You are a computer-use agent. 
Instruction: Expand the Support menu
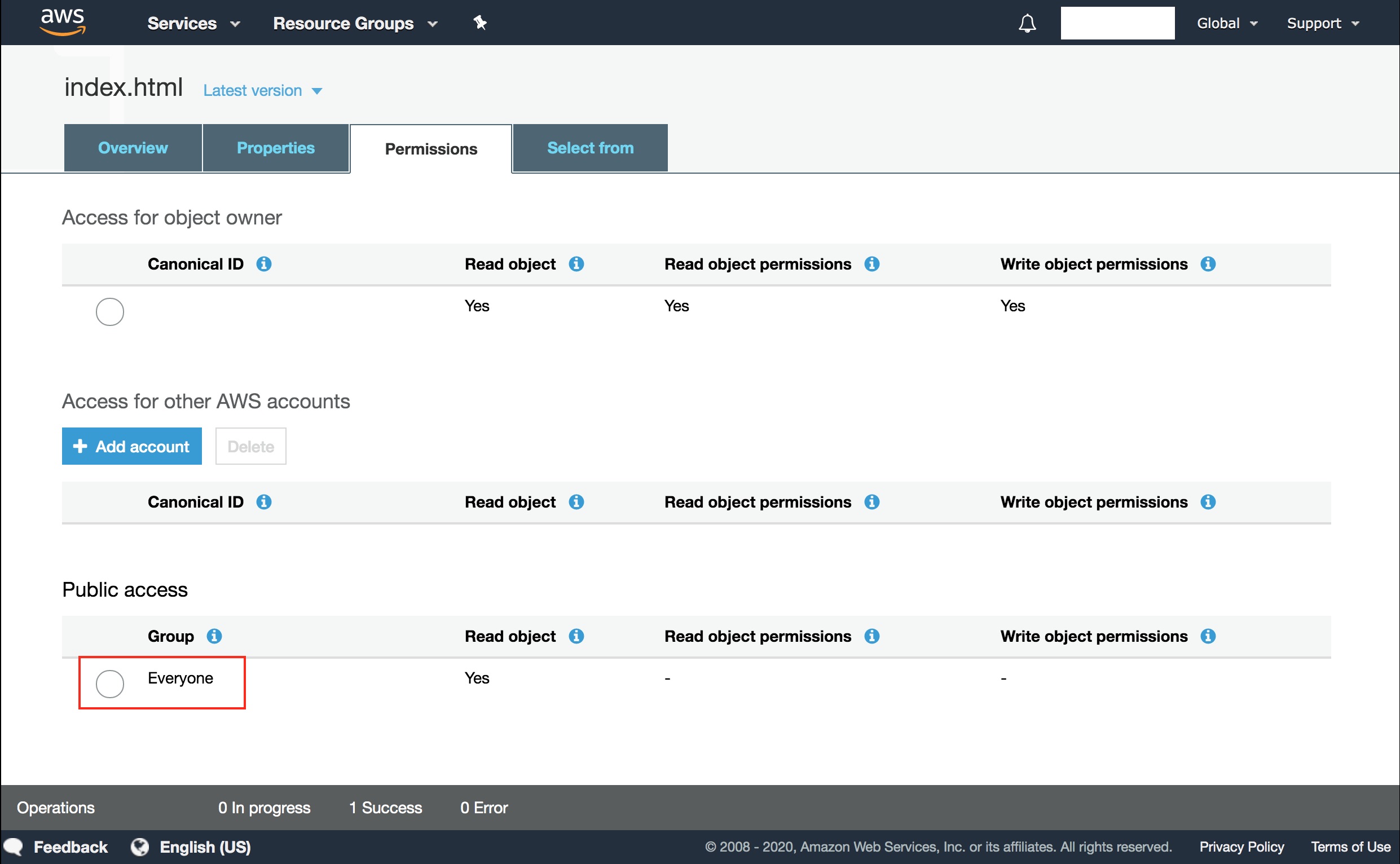pos(1322,24)
